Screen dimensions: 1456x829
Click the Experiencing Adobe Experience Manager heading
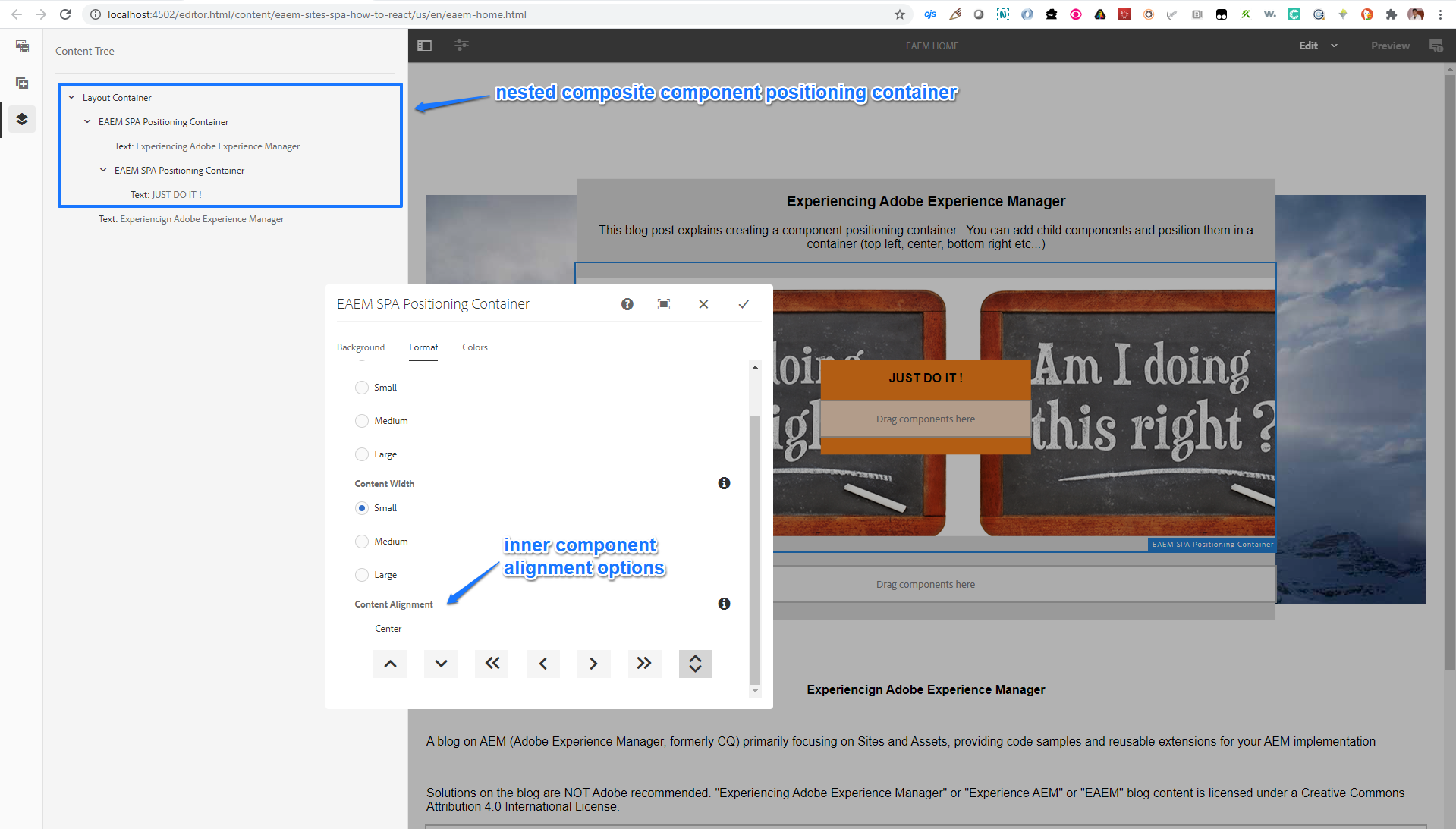point(926,201)
